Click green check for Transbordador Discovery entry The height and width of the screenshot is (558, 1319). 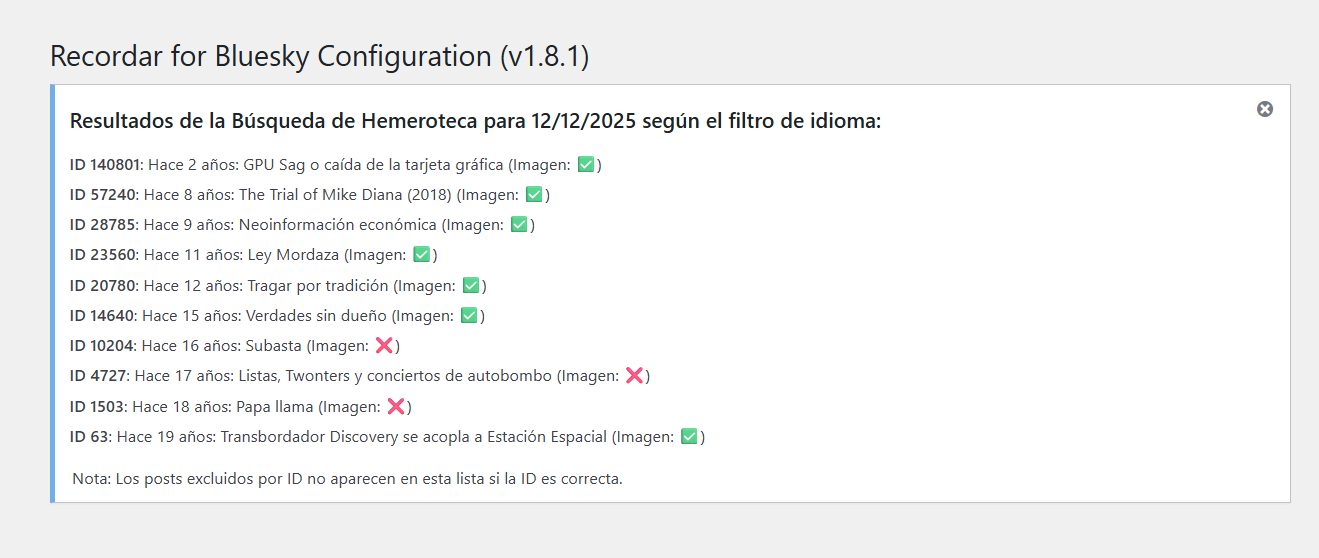[x=689, y=437]
